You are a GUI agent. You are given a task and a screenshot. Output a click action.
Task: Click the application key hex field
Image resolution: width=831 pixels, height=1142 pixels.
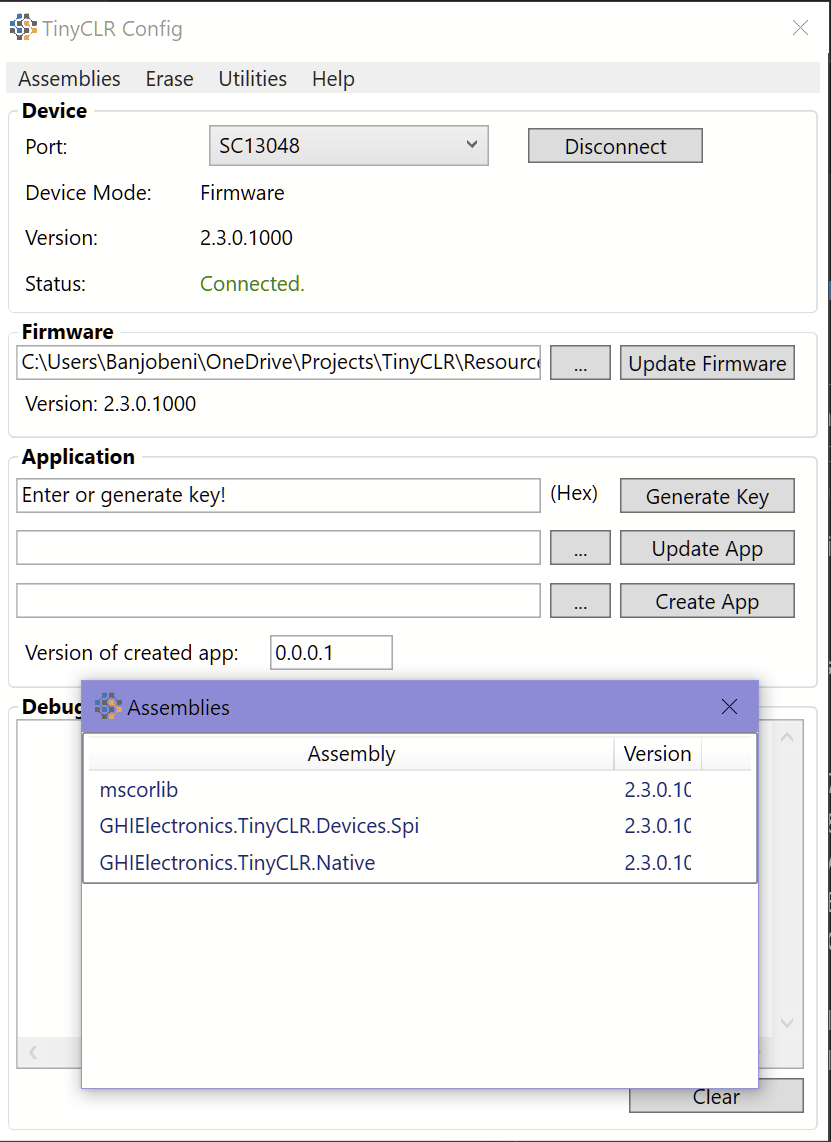pyautogui.click(x=278, y=495)
